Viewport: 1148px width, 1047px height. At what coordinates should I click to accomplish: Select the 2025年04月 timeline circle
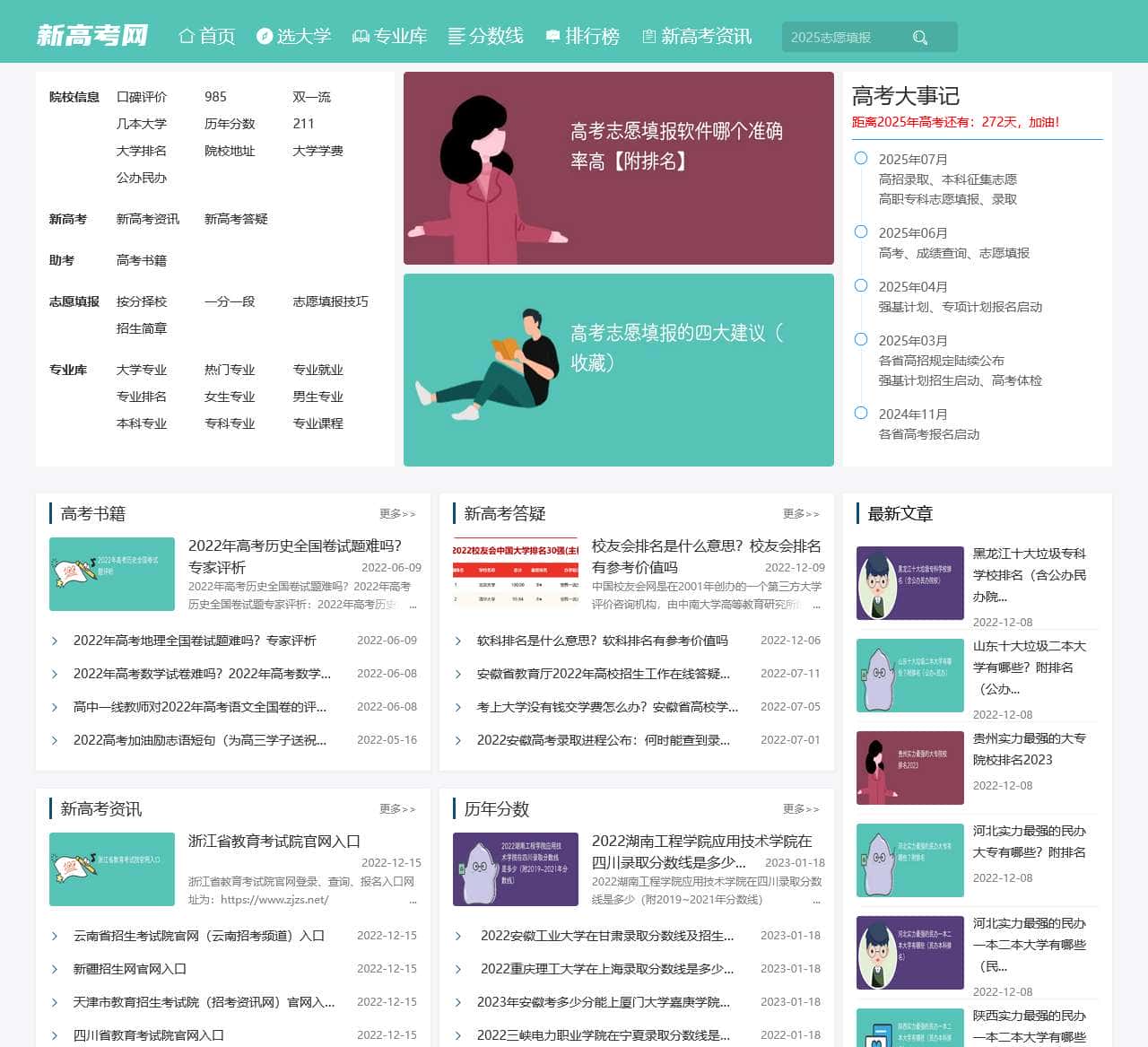[x=859, y=286]
